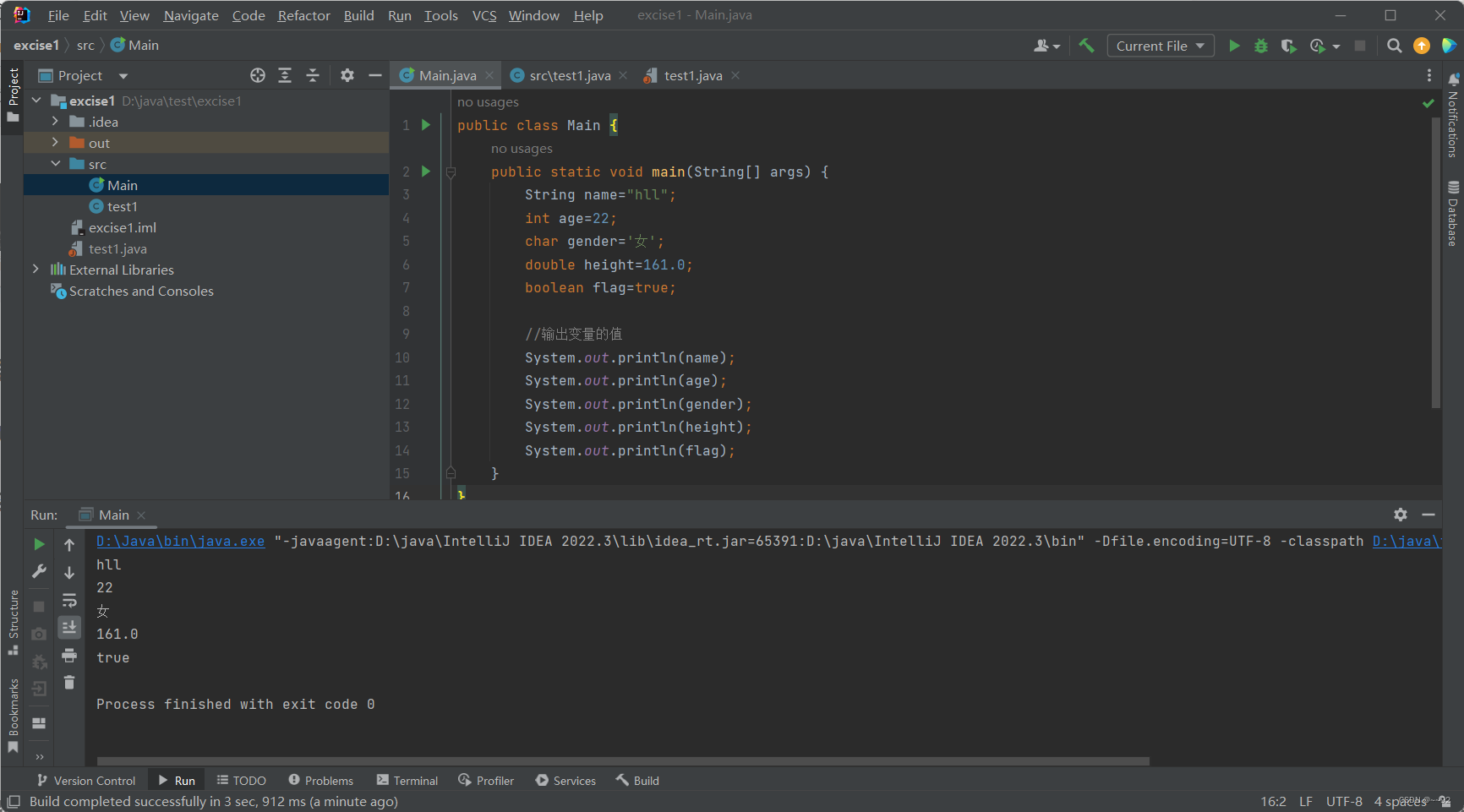Image resolution: width=1464 pixels, height=812 pixels.
Task: Click D:\Java\bin\java.exe link in console
Action: point(180,541)
